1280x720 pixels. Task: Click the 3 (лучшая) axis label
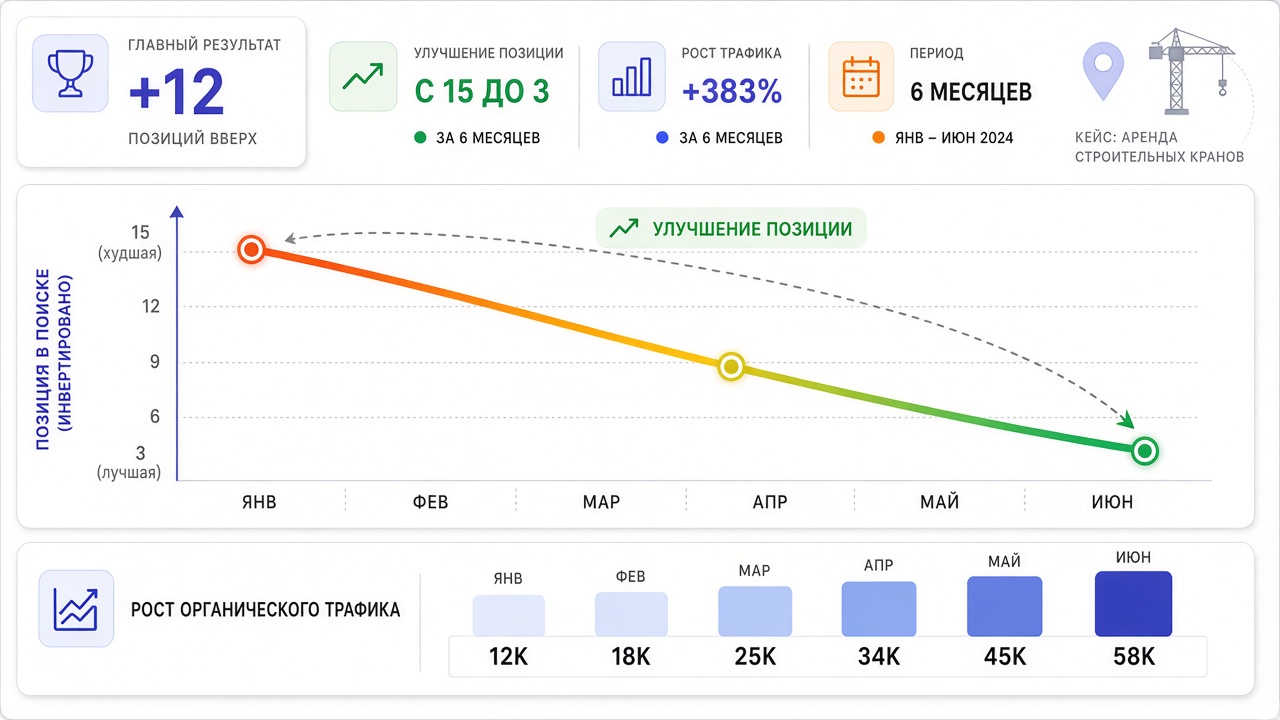(x=129, y=462)
